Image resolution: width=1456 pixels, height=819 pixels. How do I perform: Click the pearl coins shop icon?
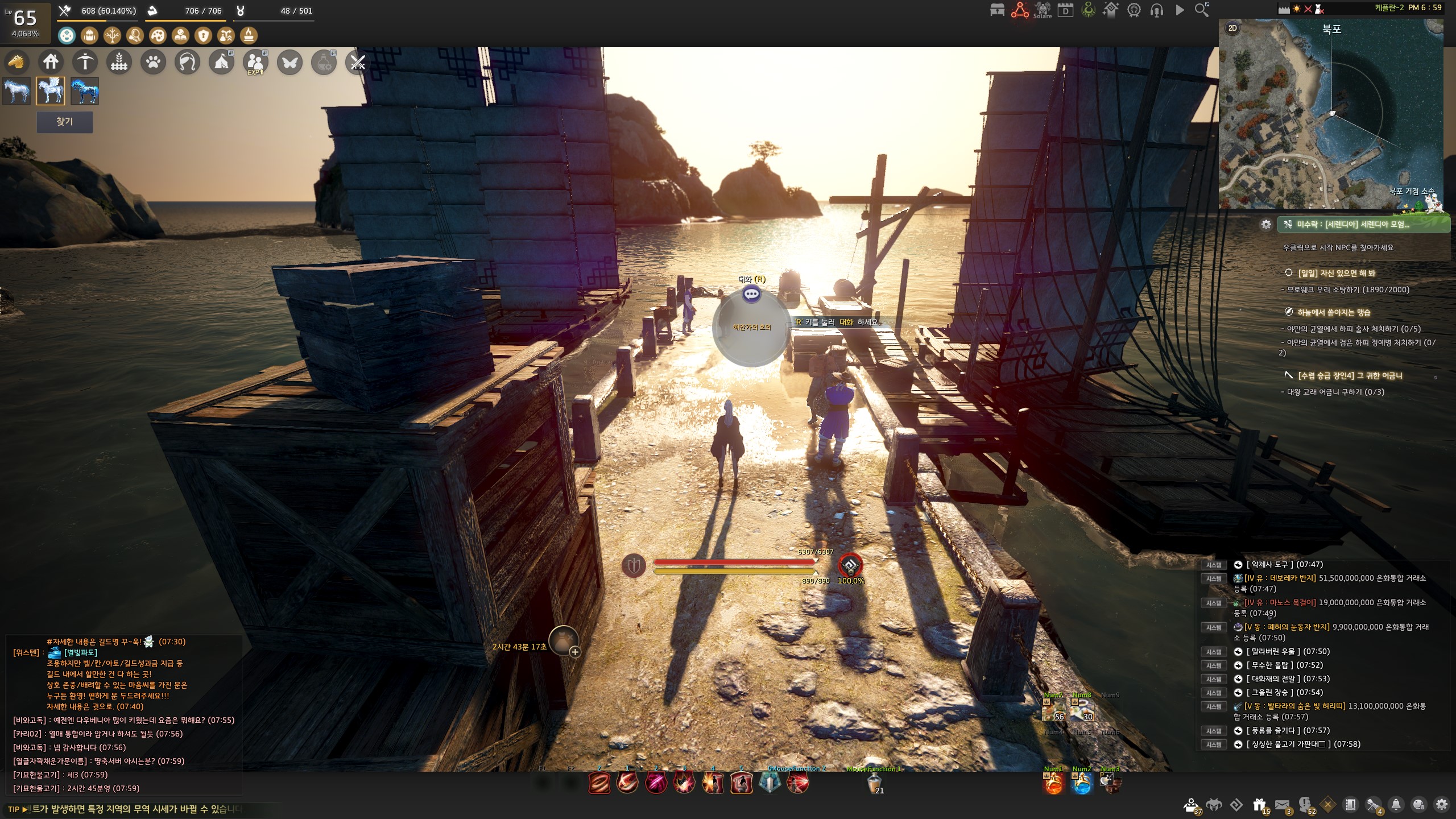click(1418, 805)
